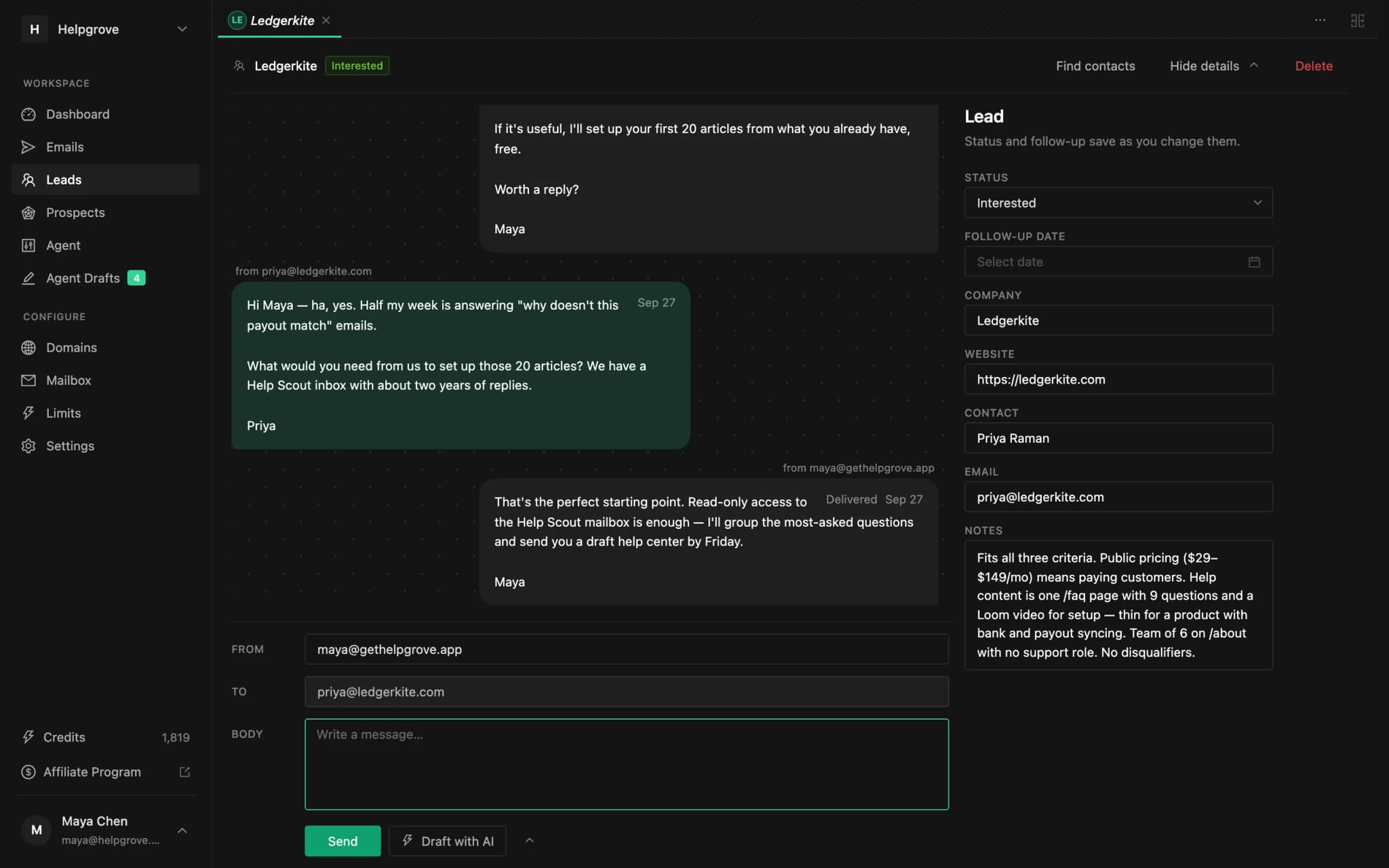Click Find contacts

(1095, 66)
